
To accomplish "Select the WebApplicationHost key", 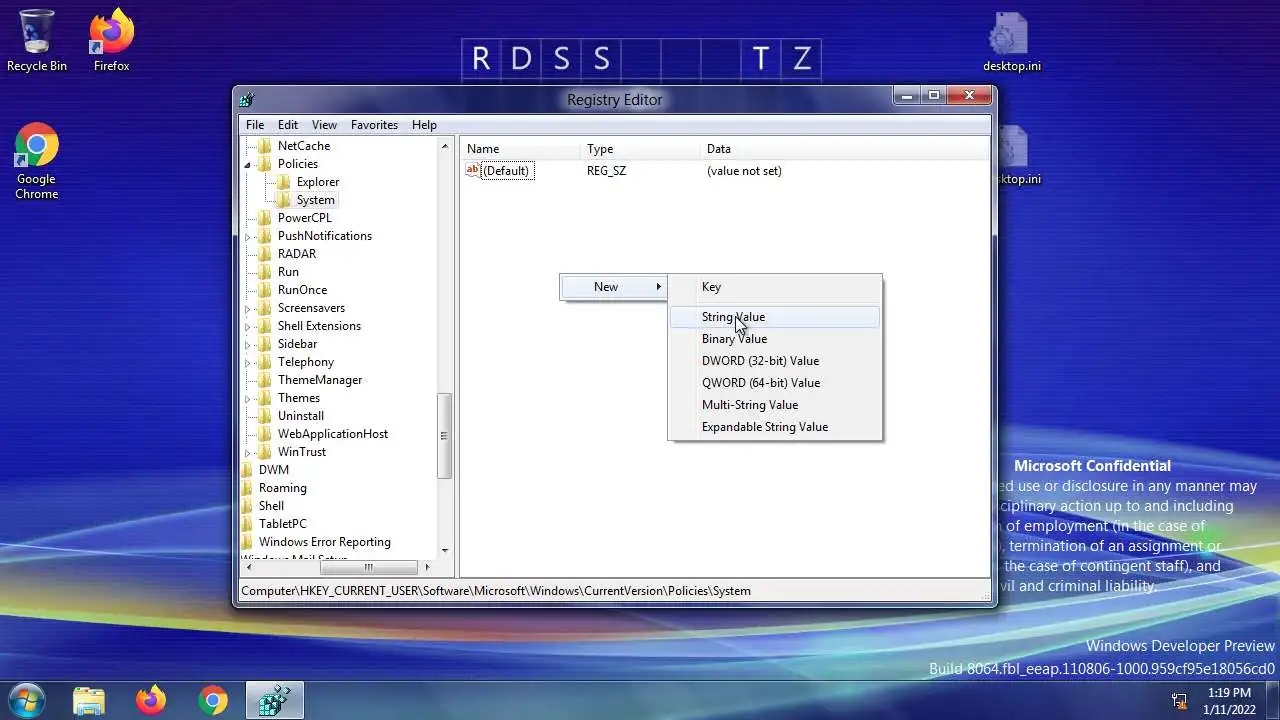I will pos(333,434).
